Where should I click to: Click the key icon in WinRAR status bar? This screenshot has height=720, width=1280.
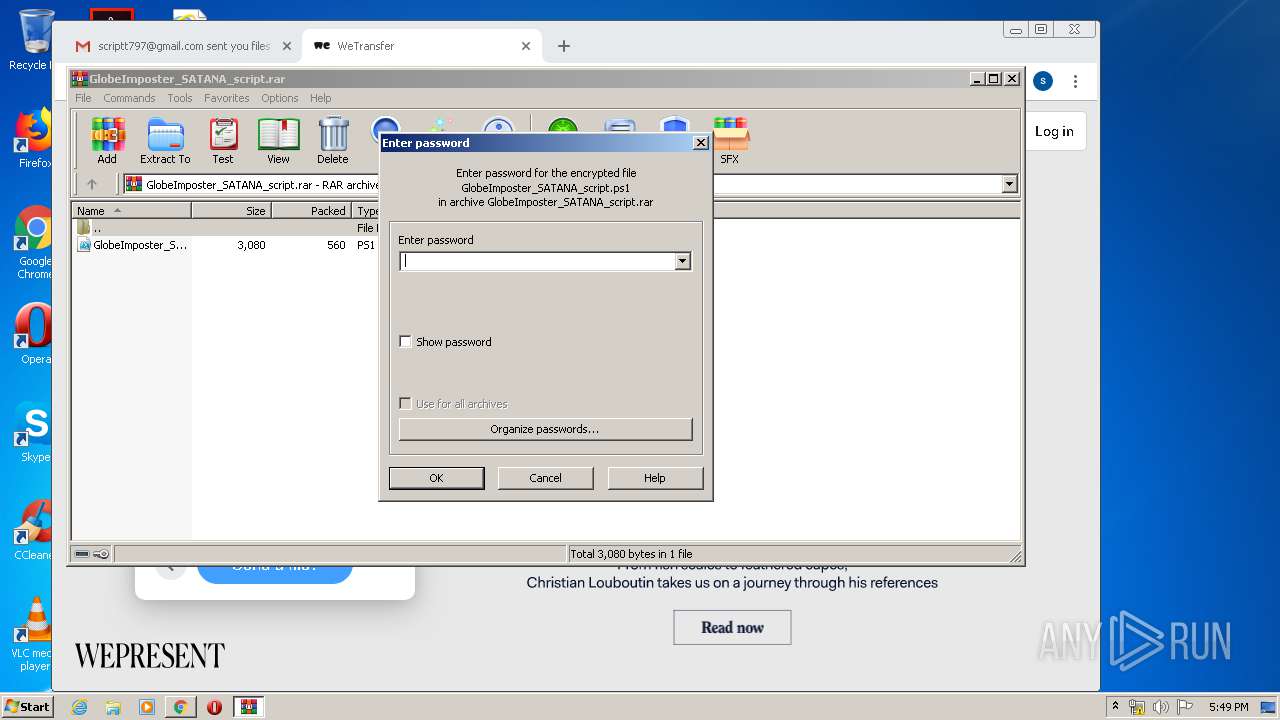click(101, 554)
